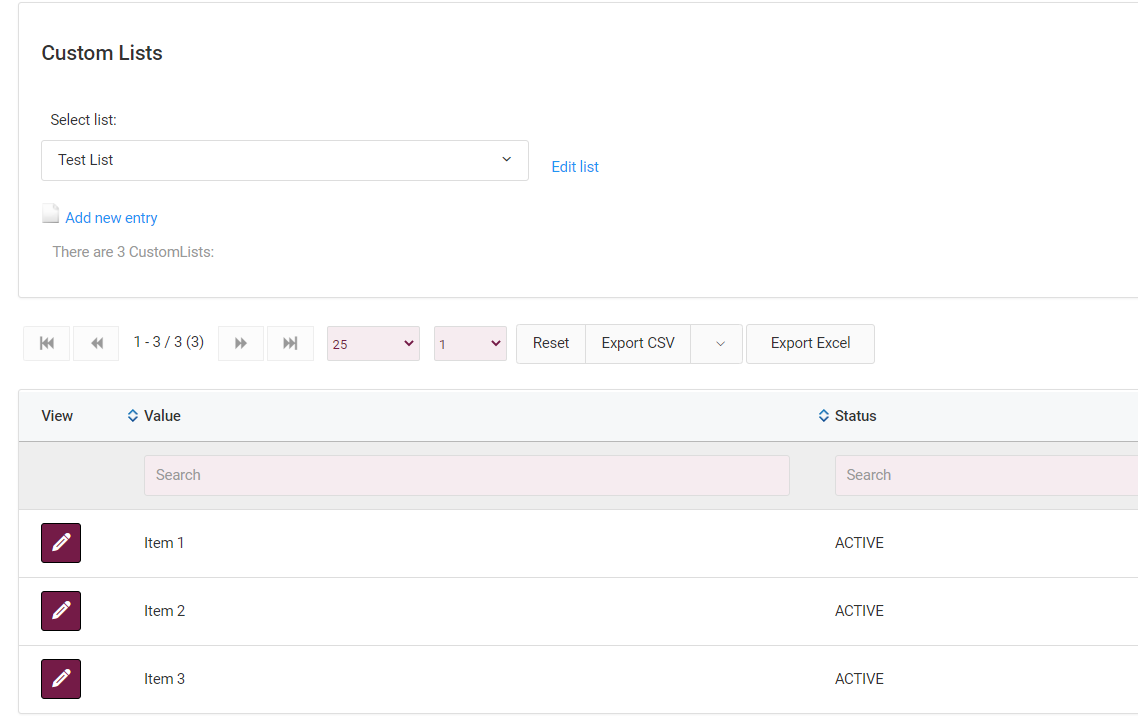Focus the Value column search field

tap(466, 475)
